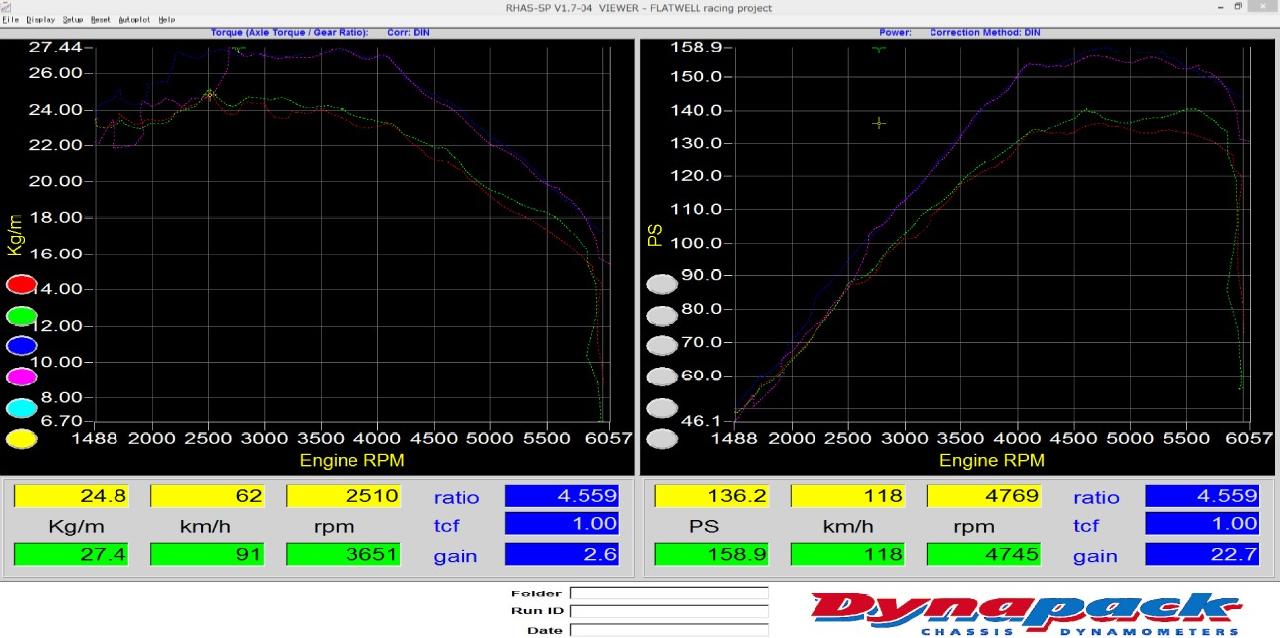This screenshot has height=638, width=1280.
Task: Click the Date input field
Action: 669,630
